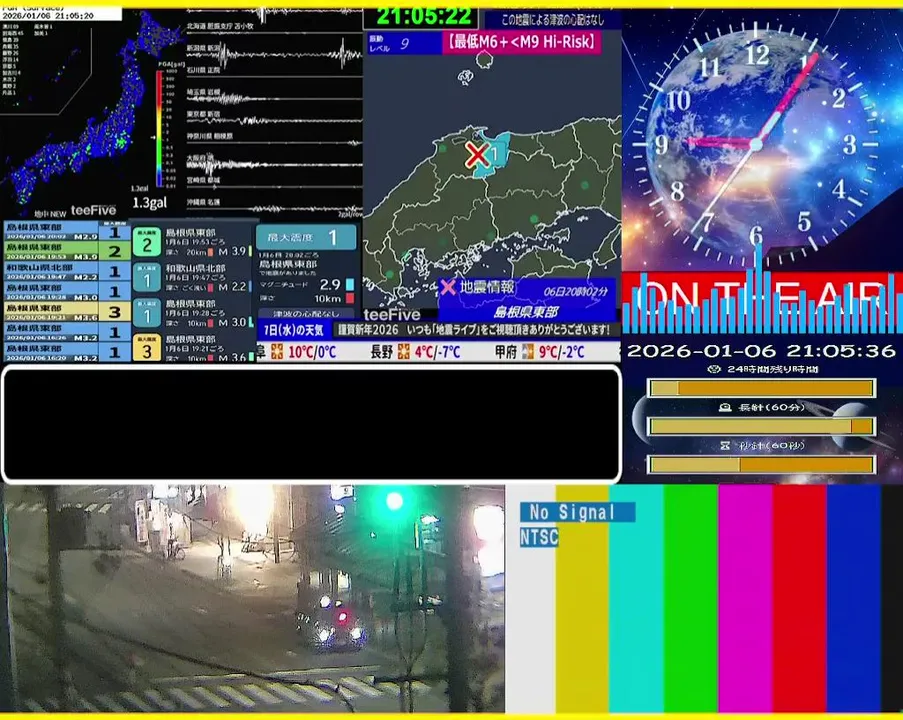Click the 1.3gal reading below the Japan map
The image size is (903, 720).
(150, 203)
